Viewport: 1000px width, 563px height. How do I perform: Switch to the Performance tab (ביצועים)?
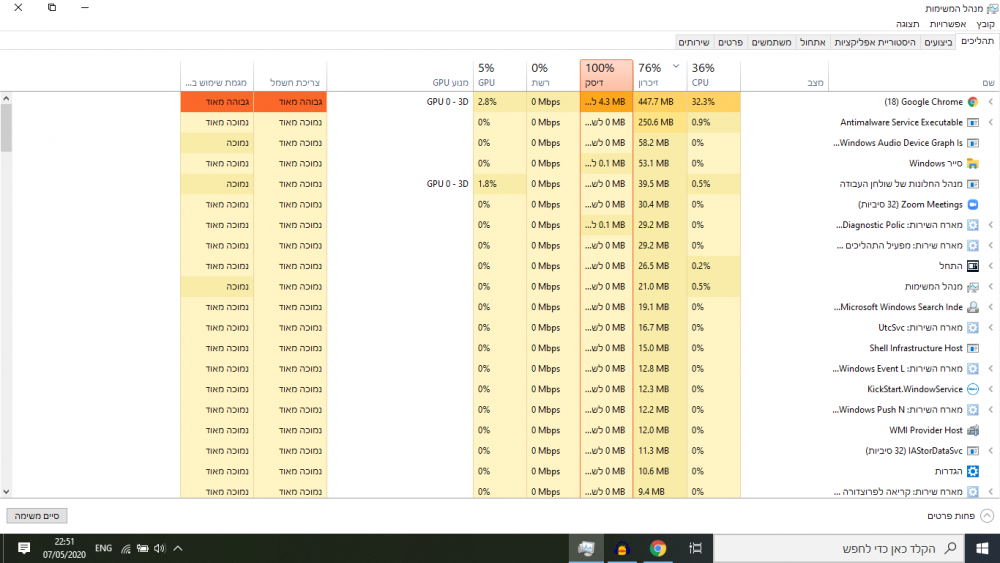[x=939, y=42]
